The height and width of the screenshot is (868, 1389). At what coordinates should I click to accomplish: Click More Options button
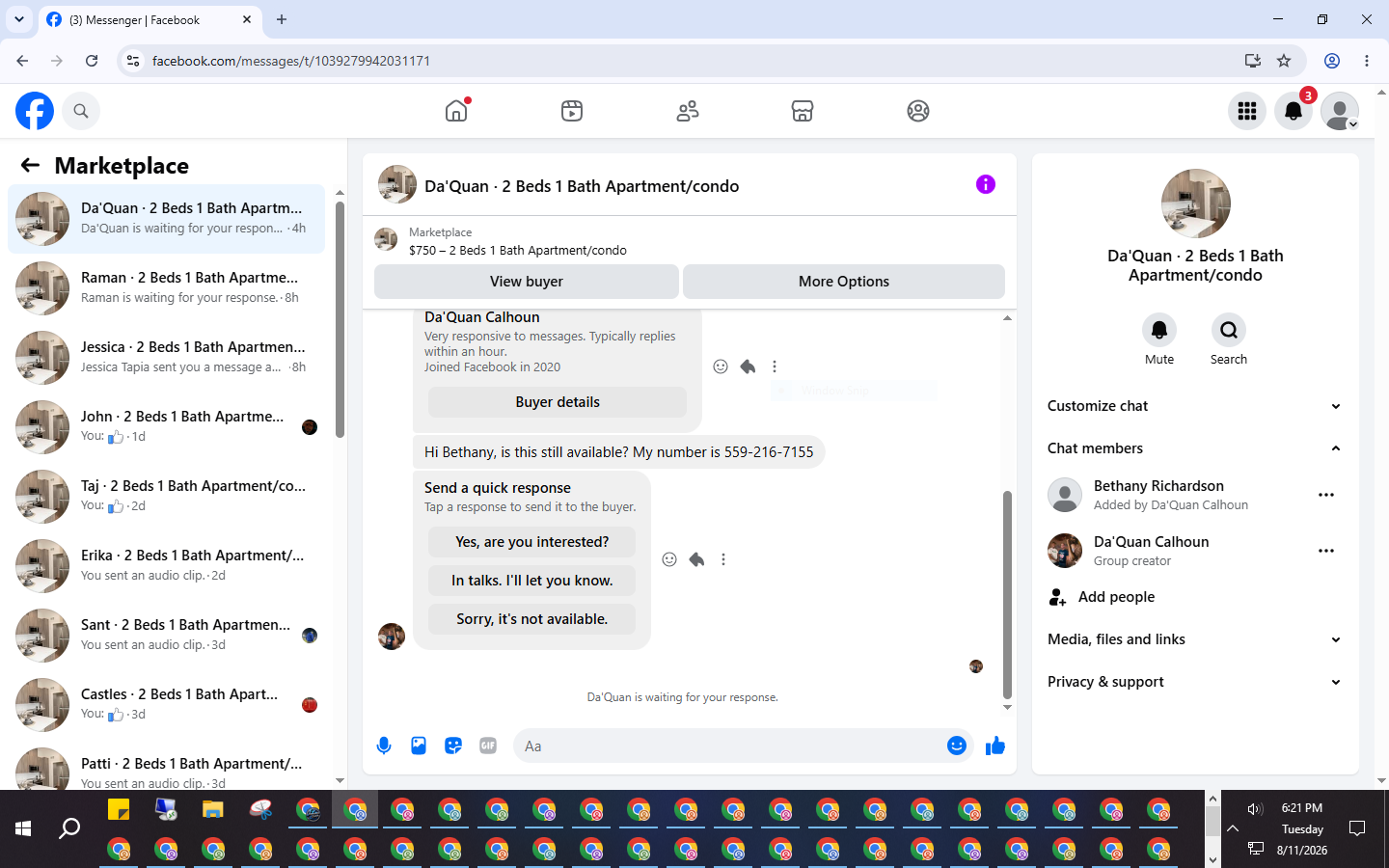point(844,282)
